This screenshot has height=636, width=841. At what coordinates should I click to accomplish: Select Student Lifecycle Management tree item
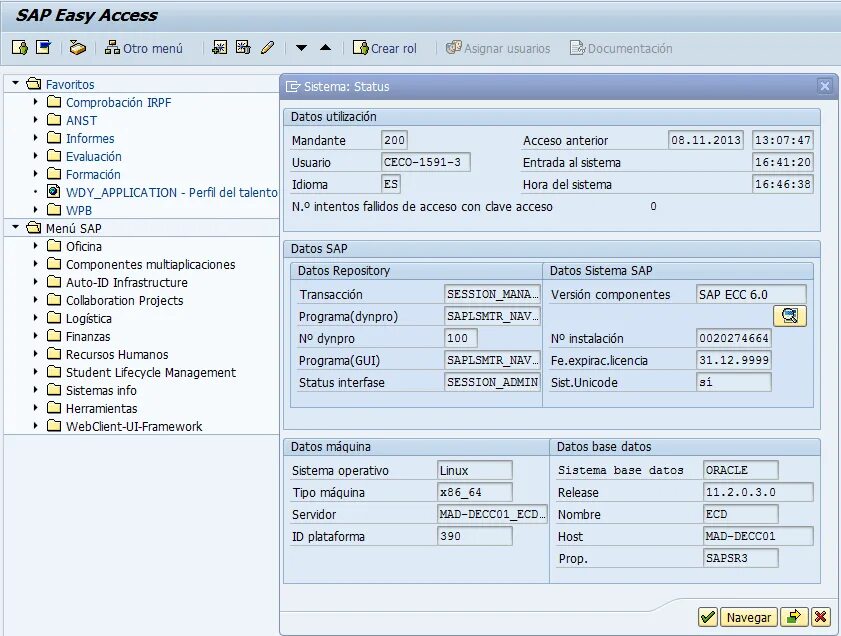pos(151,372)
